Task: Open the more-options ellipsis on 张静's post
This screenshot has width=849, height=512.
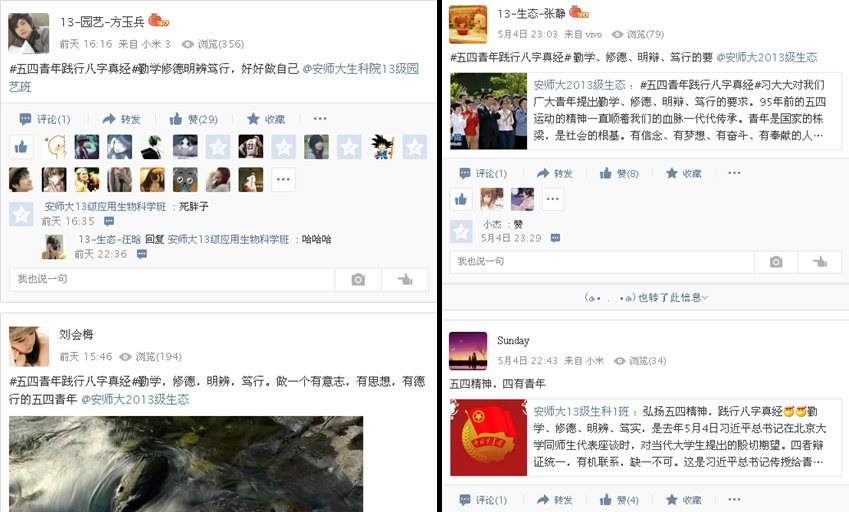Action: pos(734,173)
